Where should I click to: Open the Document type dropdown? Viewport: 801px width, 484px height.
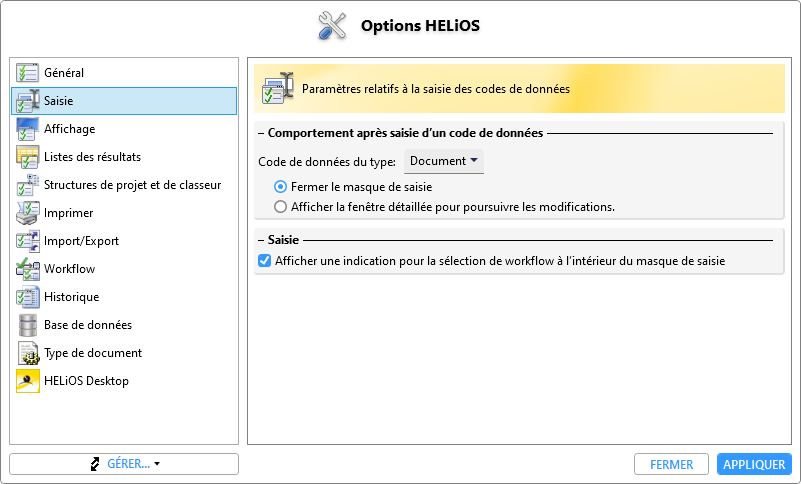click(x=444, y=161)
